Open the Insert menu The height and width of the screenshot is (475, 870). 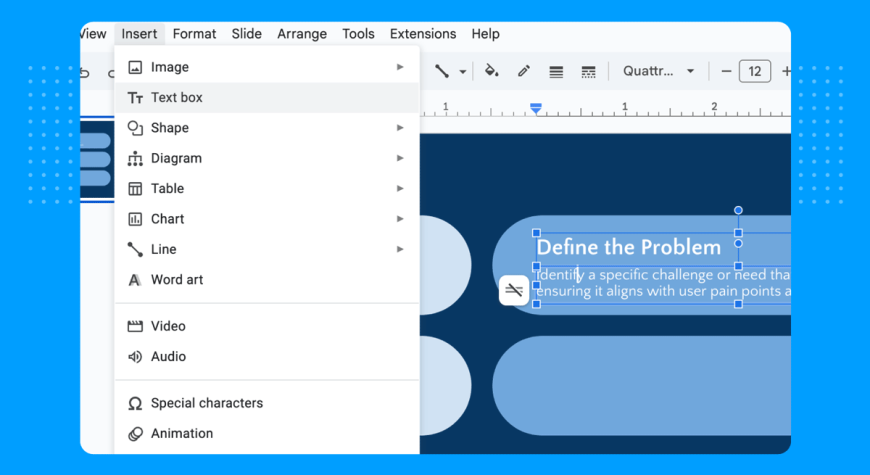tap(139, 34)
